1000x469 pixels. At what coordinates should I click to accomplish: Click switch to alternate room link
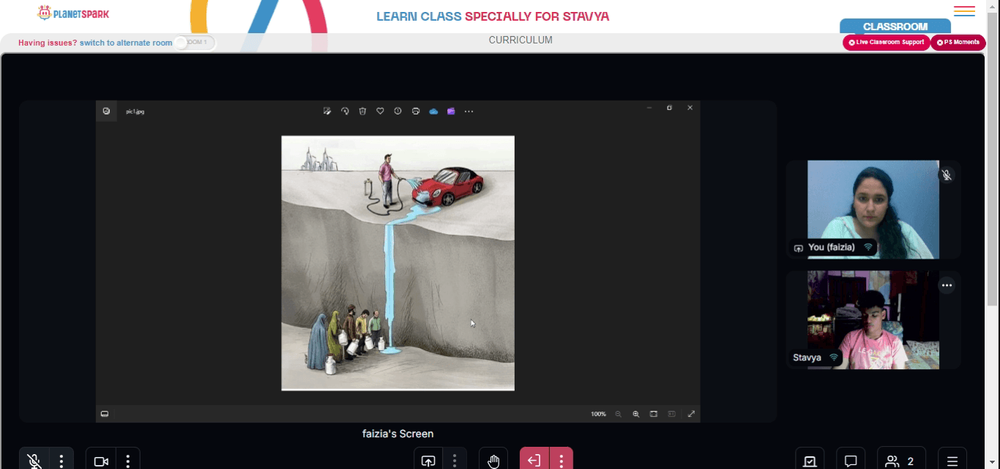[x=126, y=43]
